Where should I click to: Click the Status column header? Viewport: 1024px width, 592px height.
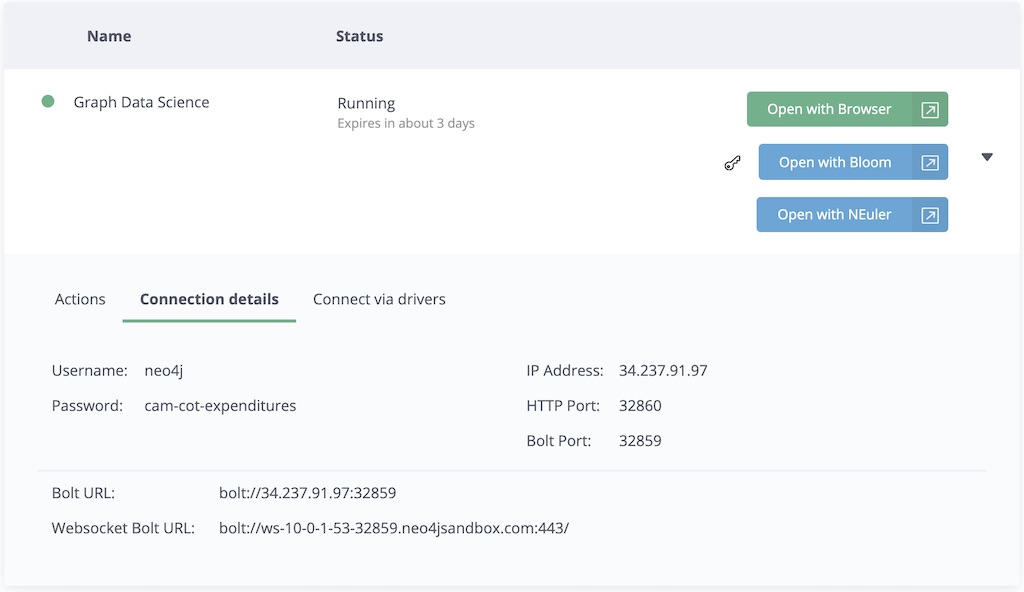359,36
